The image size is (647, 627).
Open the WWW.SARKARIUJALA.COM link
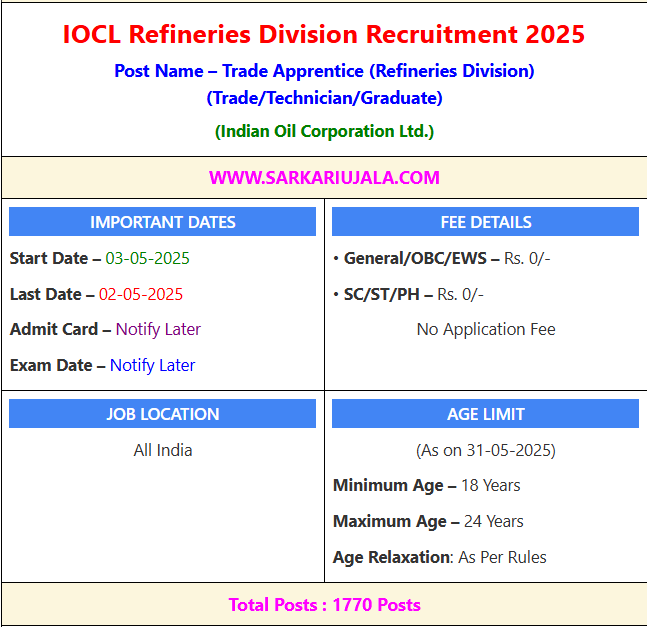point(324,178)
